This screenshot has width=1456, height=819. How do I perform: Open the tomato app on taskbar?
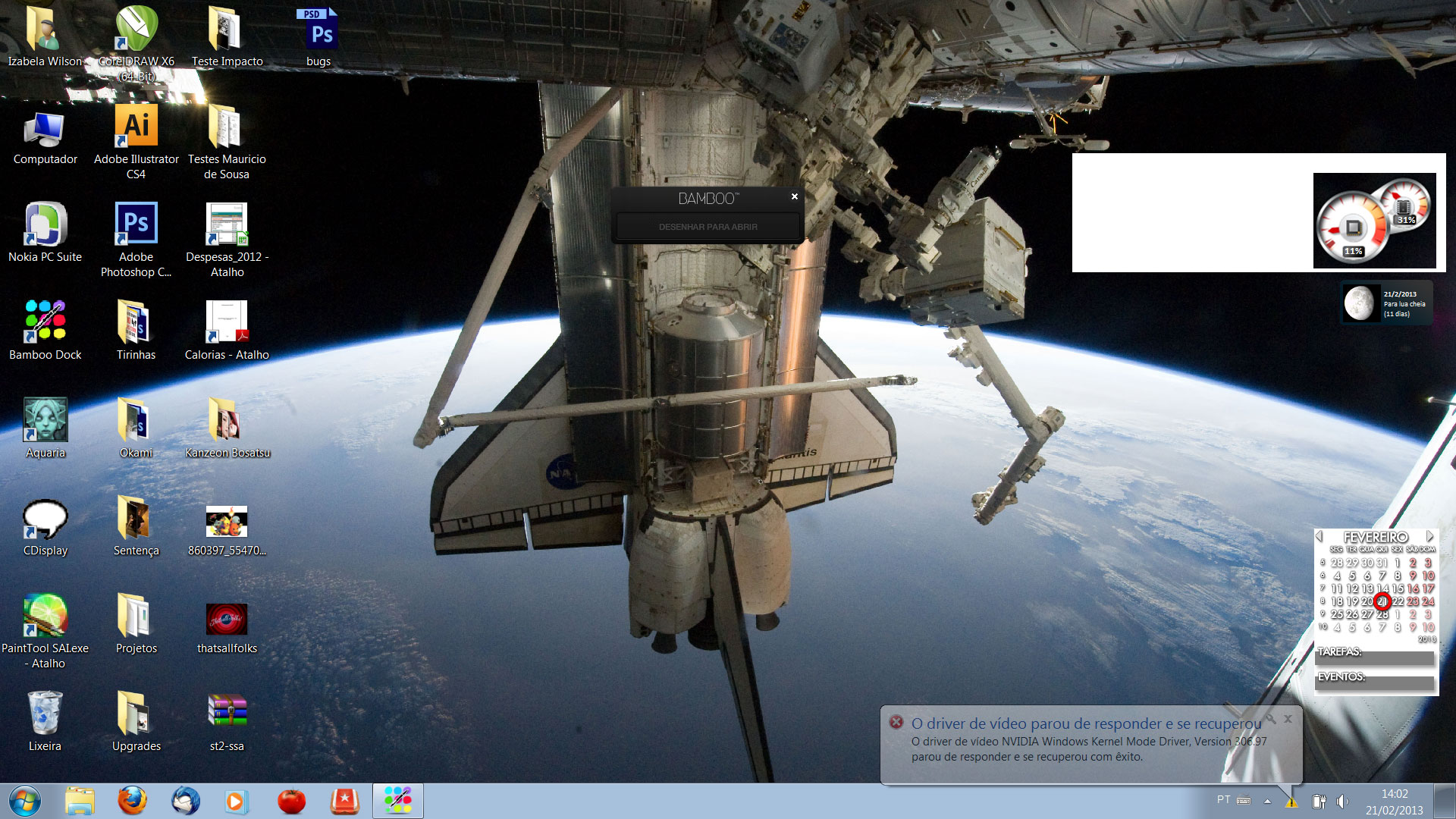(291, 801)
